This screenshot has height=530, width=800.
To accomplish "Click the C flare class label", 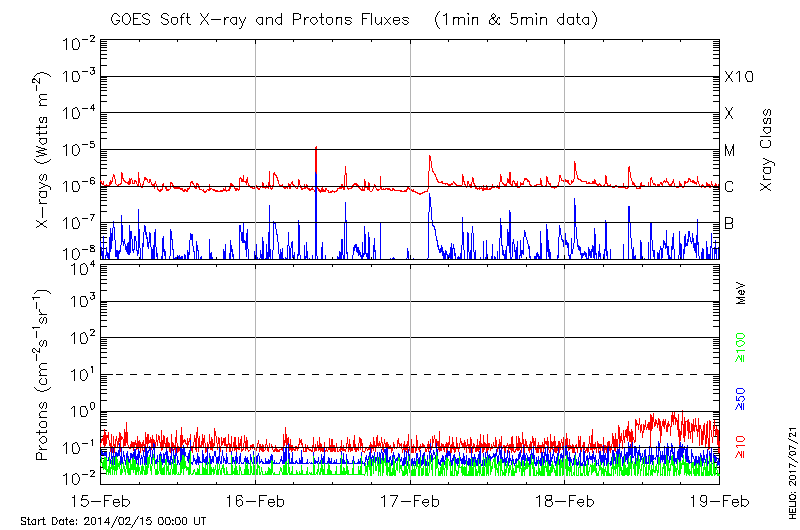I will (x=729, y=187).
